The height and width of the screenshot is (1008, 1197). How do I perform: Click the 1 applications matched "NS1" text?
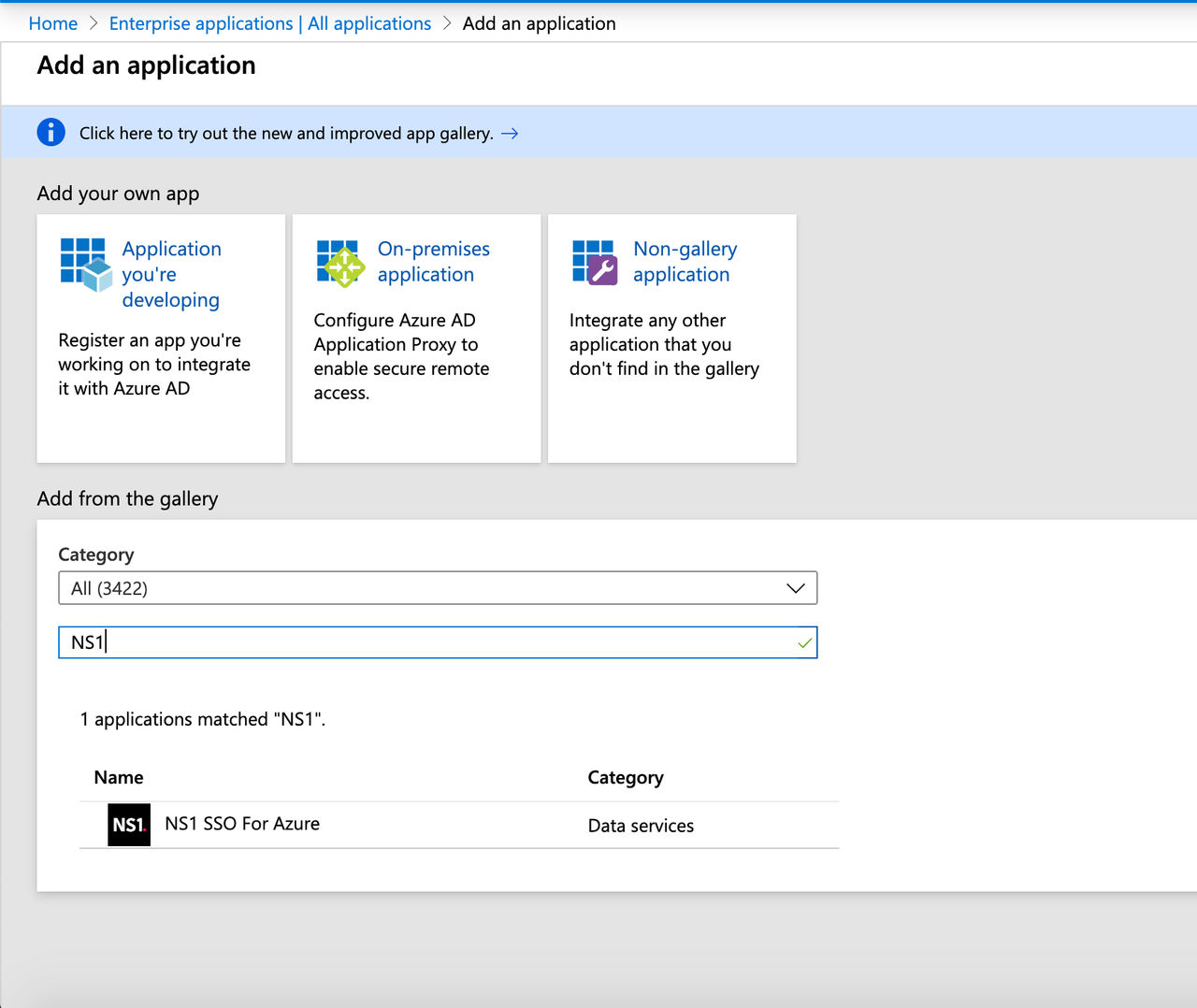point(203,719)
